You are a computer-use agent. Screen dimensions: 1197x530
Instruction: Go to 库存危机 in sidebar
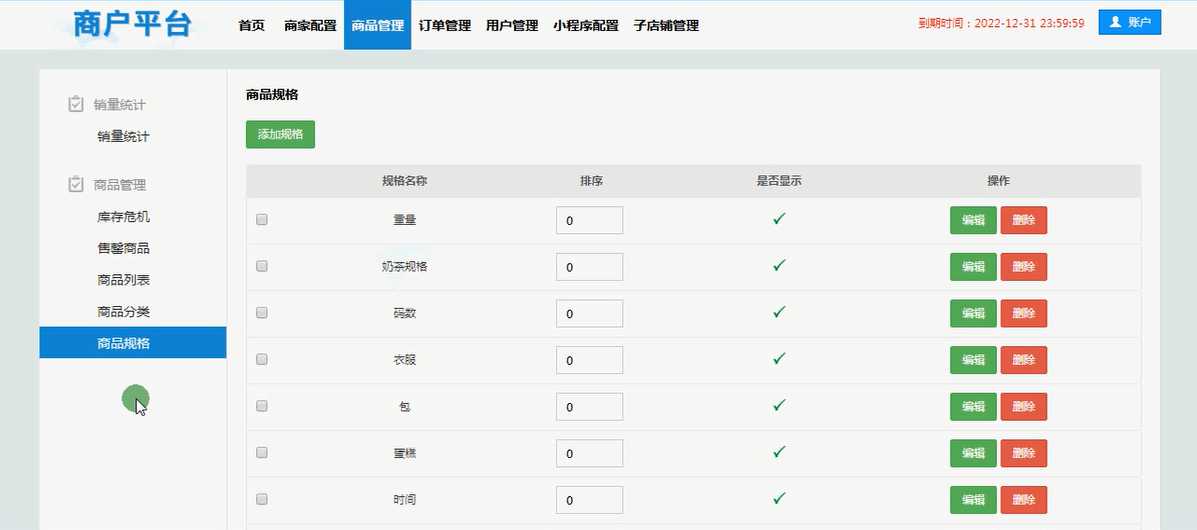coord(123,216)
